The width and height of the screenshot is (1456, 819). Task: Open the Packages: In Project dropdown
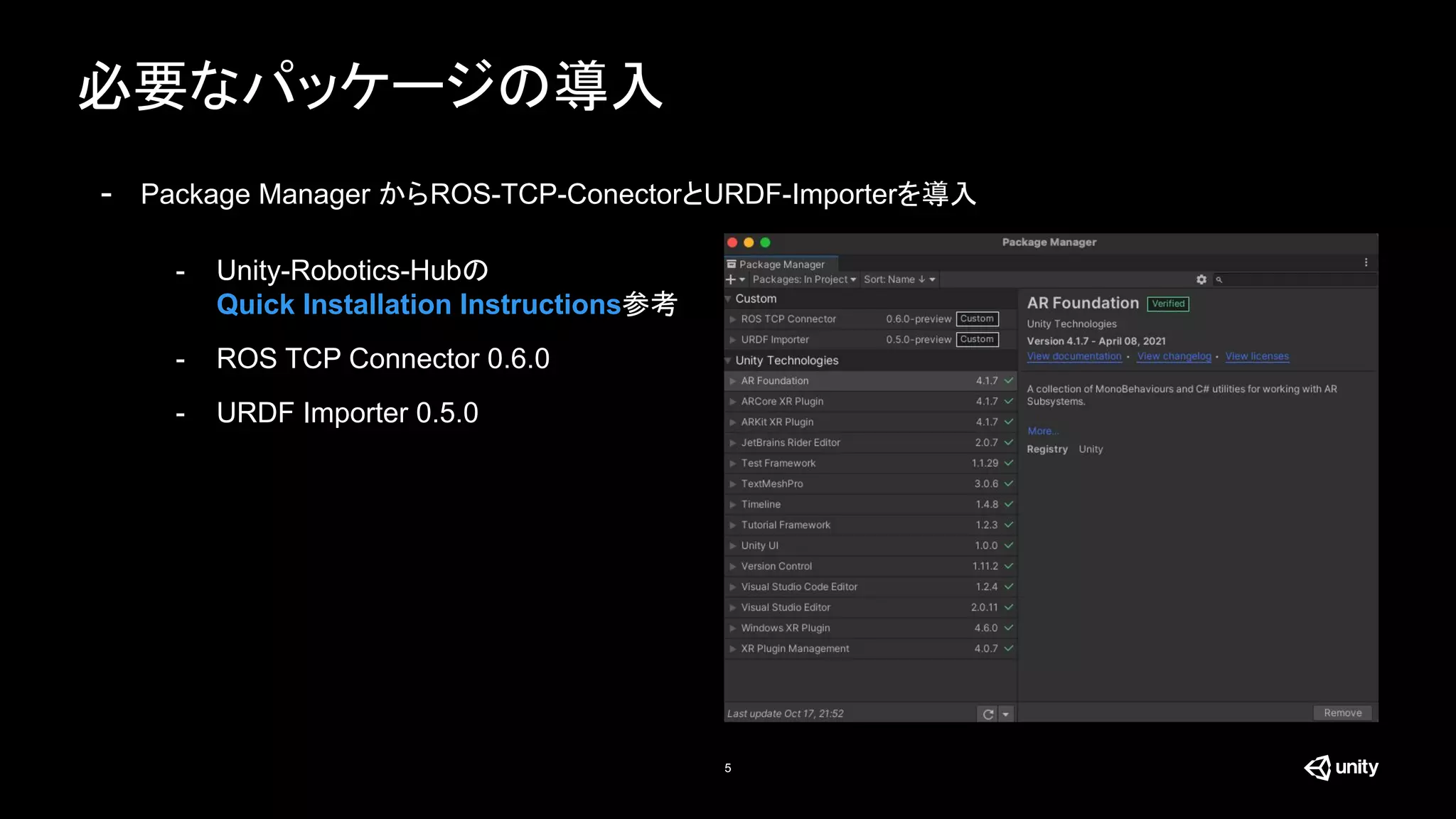pyautogui.click(x=804, y=279)
